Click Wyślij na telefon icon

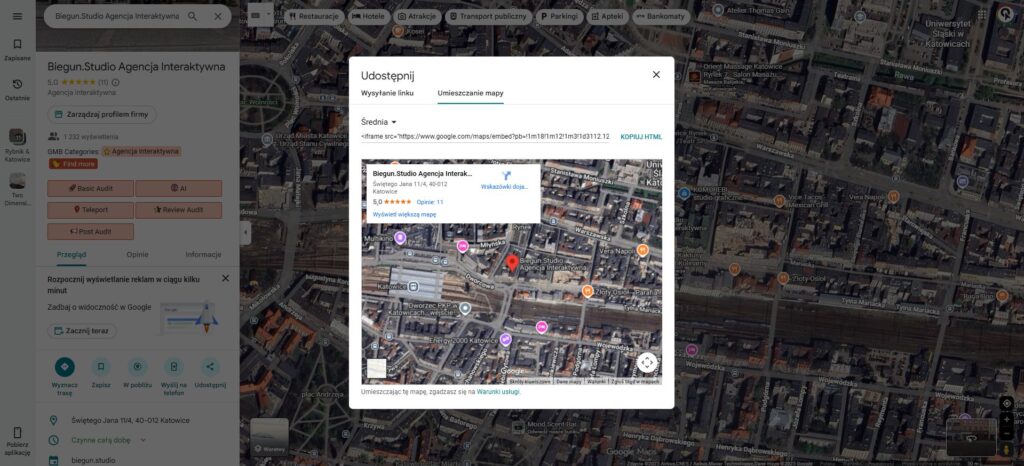coord(174,367)
